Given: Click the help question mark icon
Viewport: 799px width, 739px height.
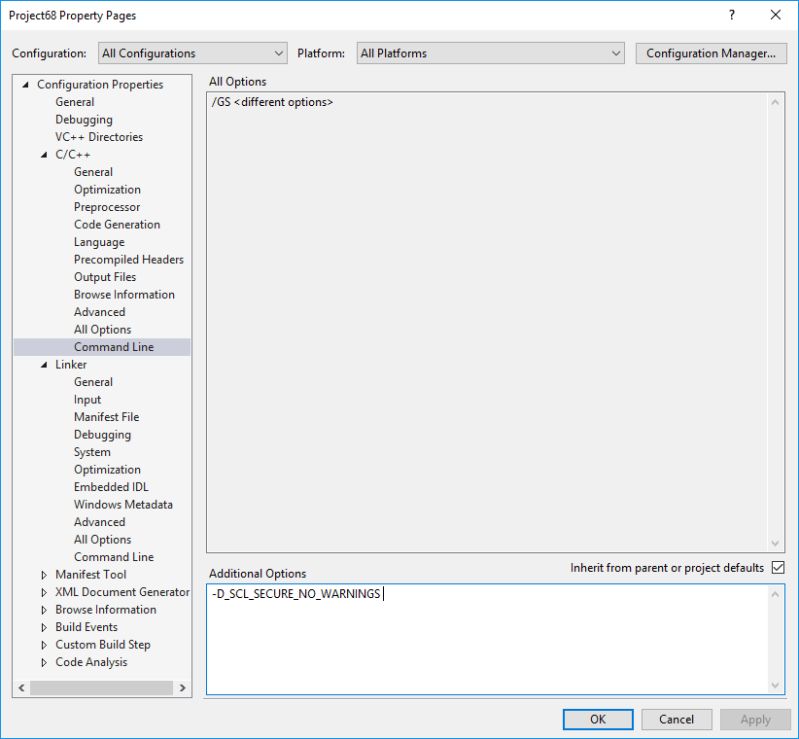Looking at the screenshot, I should 732,15.
